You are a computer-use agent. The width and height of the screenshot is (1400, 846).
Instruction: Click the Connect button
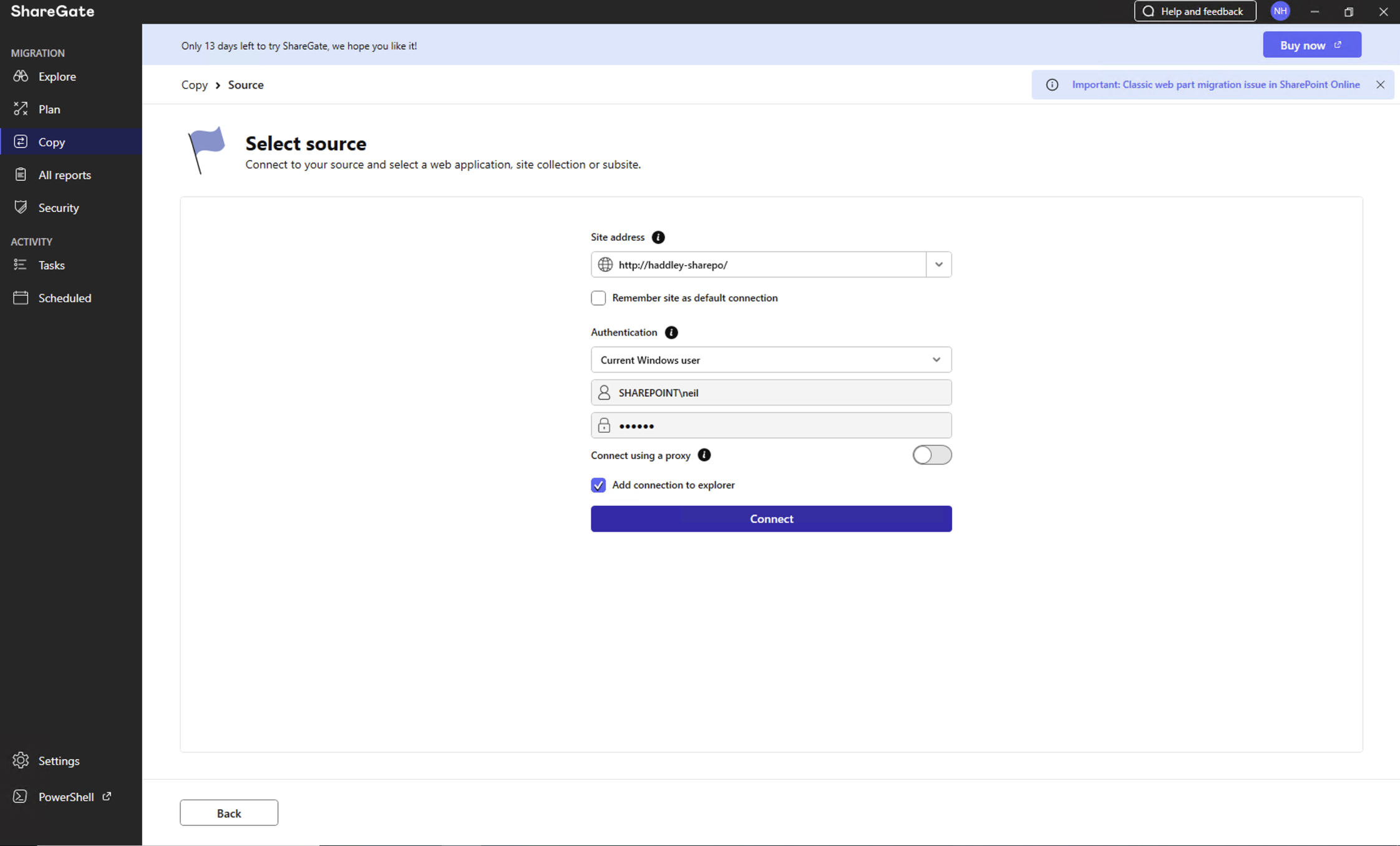coord(771,519)
